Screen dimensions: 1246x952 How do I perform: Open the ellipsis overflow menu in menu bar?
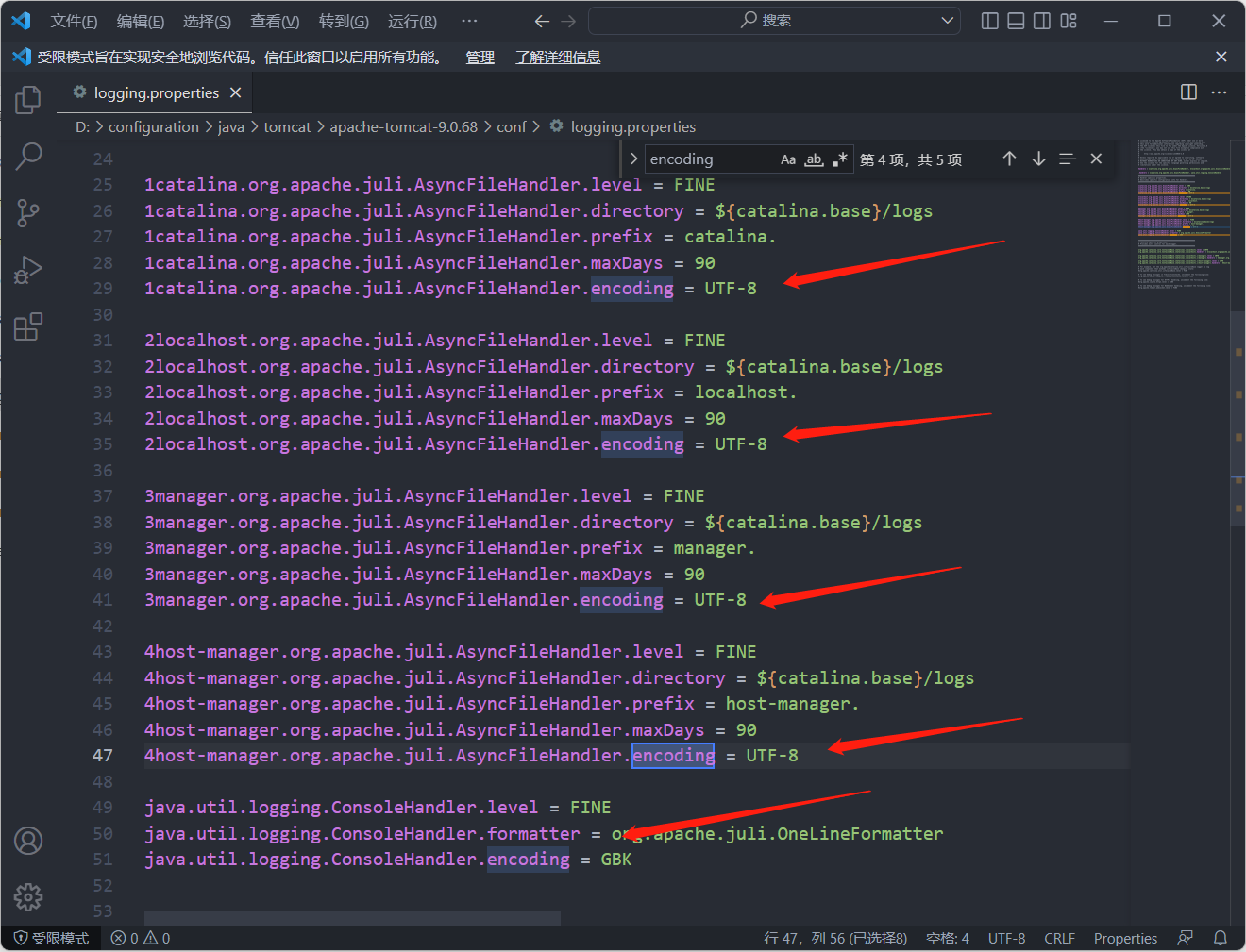tap(469, 21)
